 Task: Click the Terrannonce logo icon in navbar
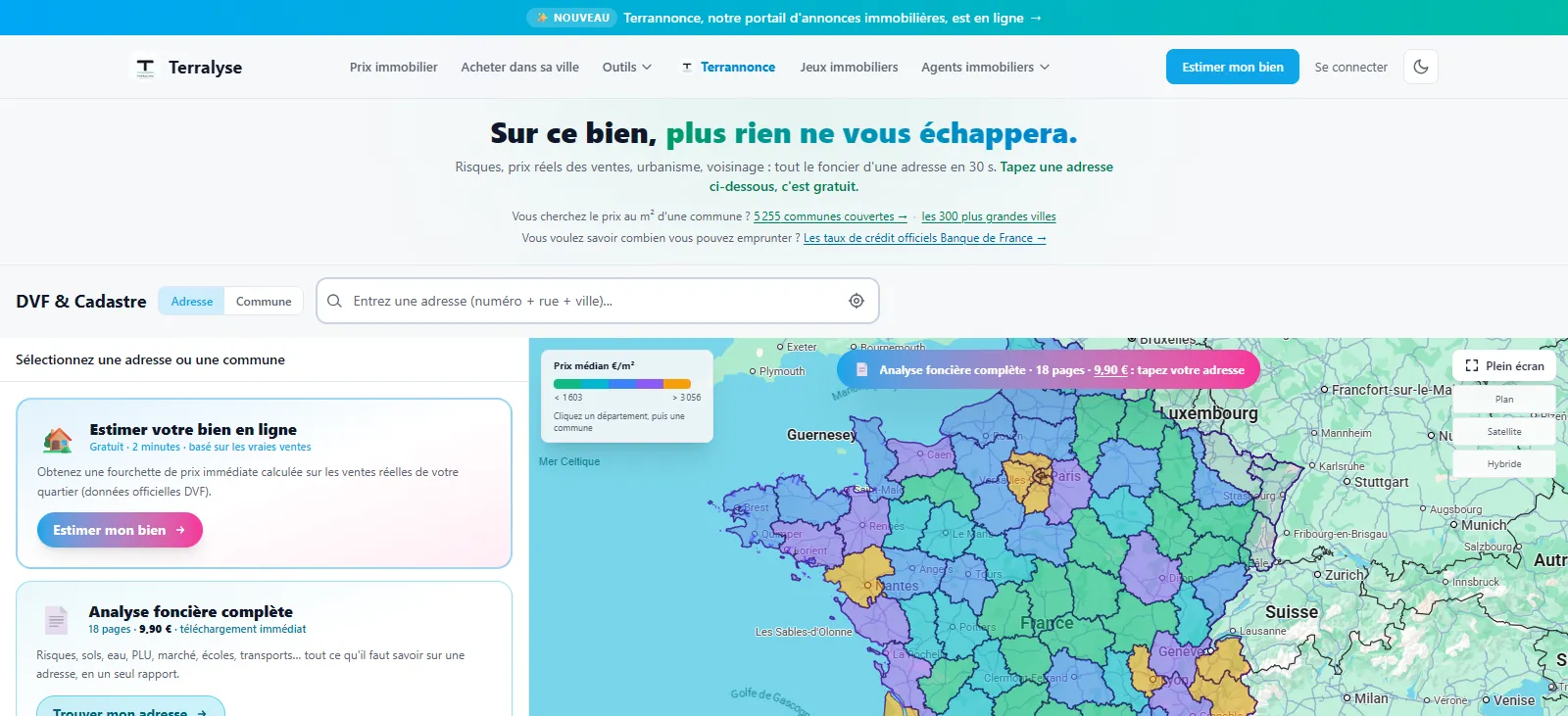coord(687,67)
